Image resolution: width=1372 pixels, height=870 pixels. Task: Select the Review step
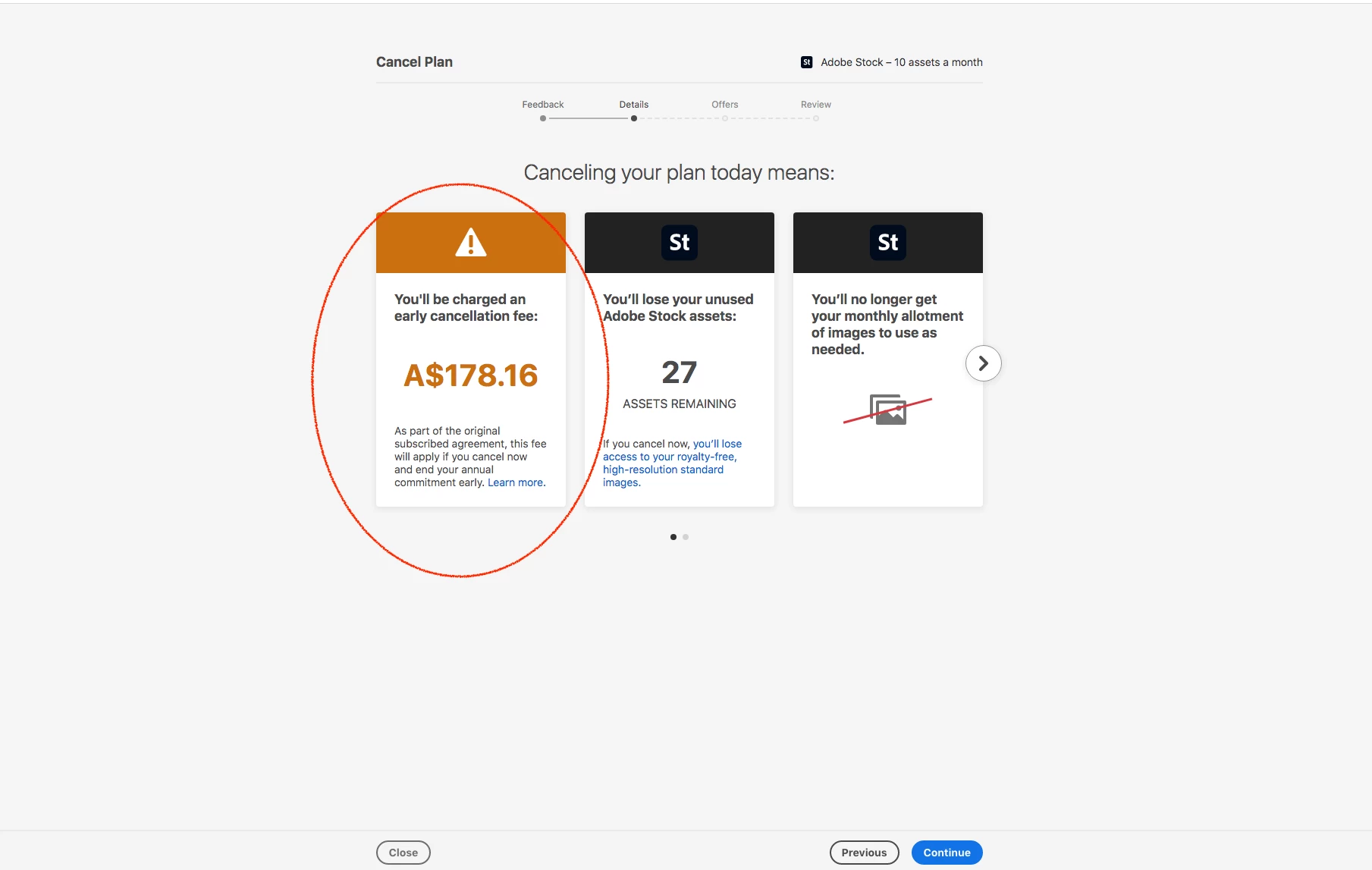(x=816, y=105)
